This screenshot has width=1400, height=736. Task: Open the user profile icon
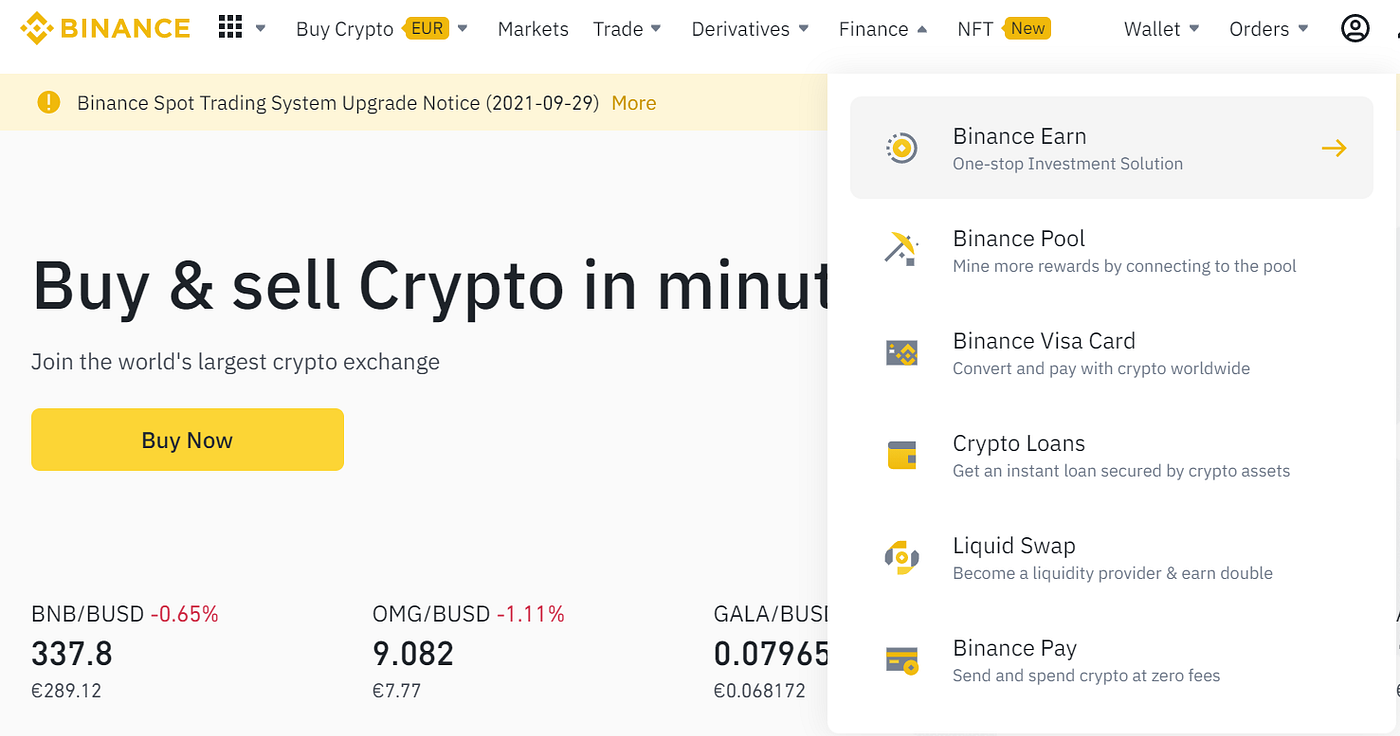point(1355,29)
